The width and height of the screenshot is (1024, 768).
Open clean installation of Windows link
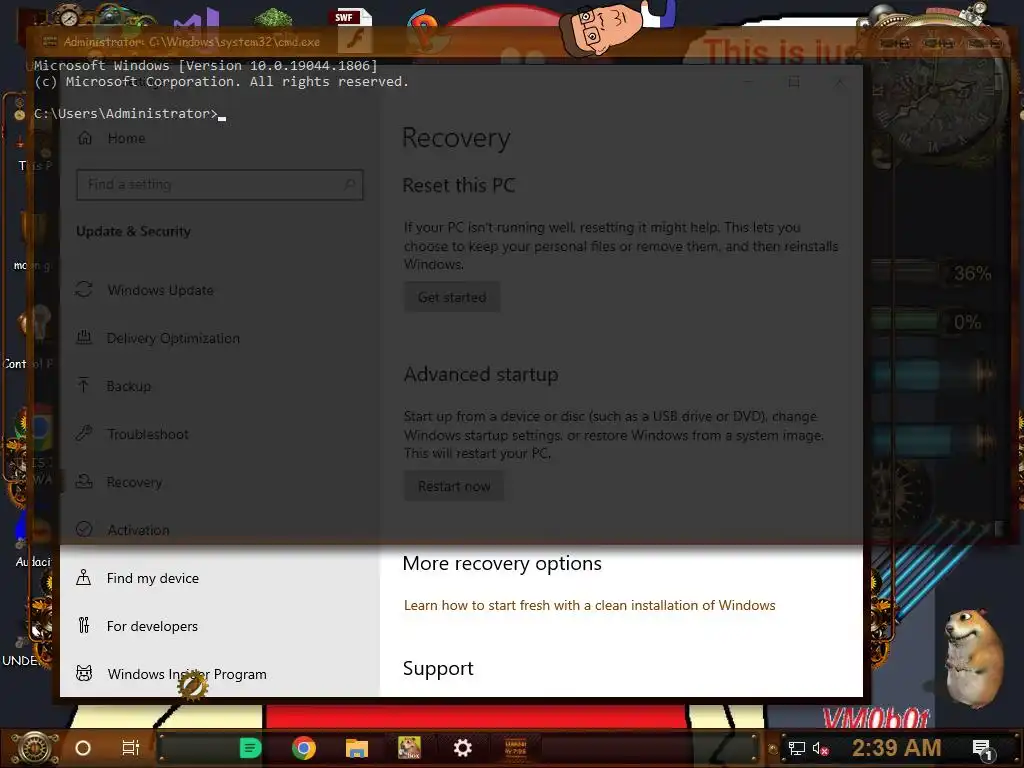point(589,605)
